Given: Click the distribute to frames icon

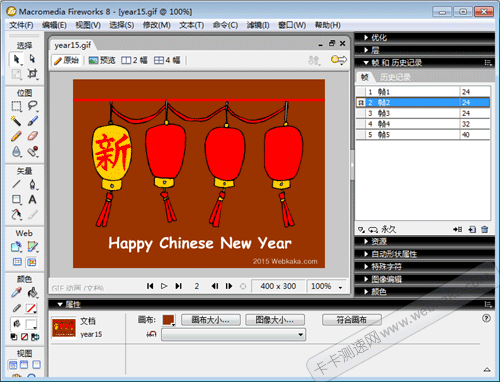Looking at the screenshot, I should point(458,229).
